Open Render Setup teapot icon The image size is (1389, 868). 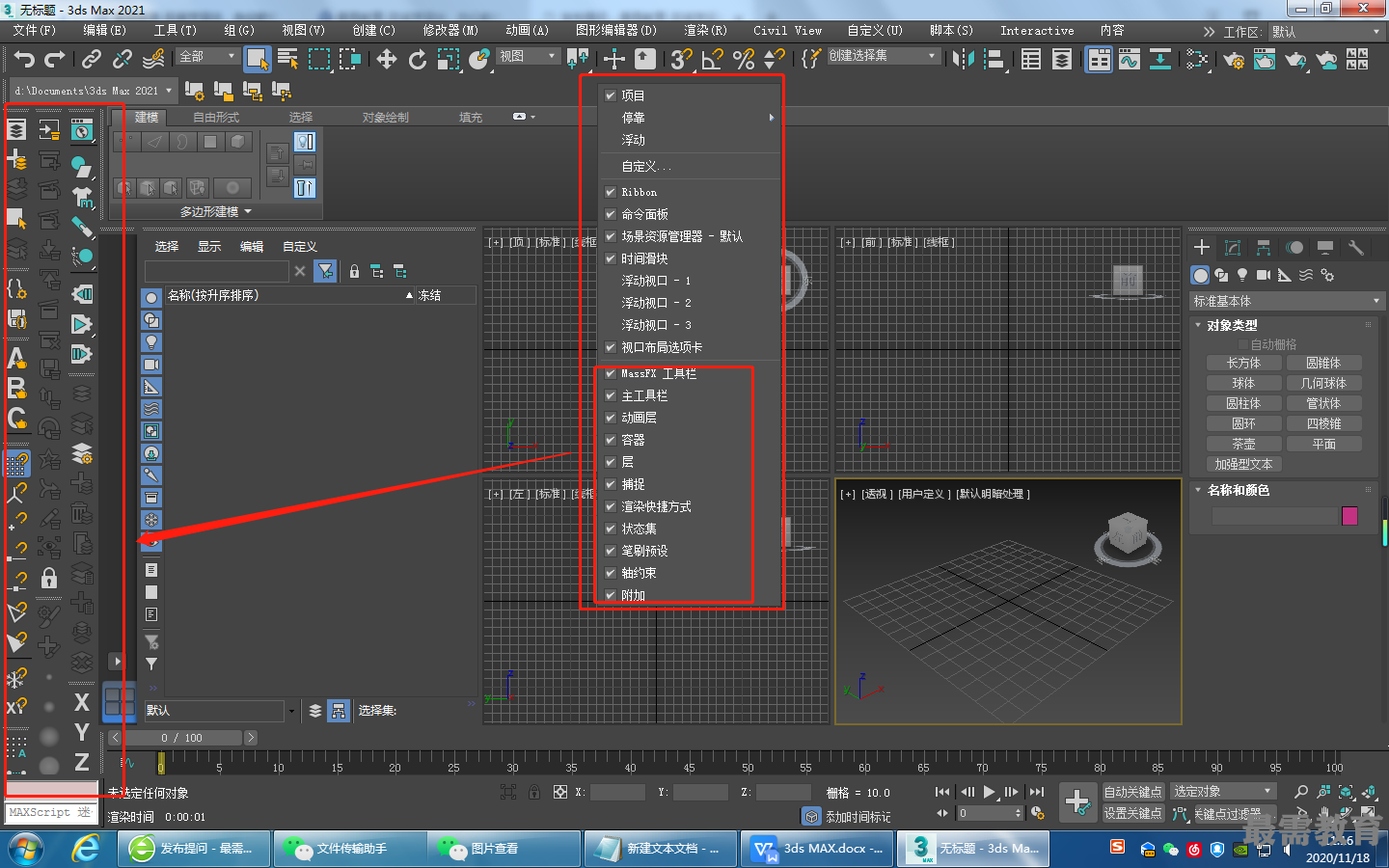pyautogui.click(x=1234, y=59)
